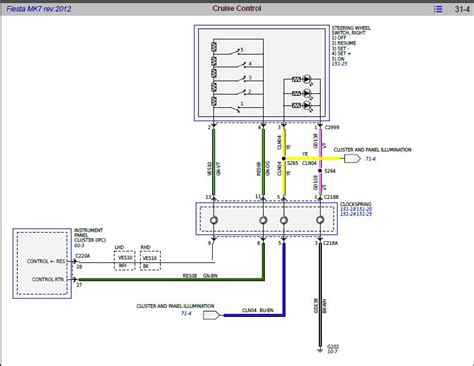This screenshot has width=474, height=366.
Task: Select the RHD variant box
Action: 150,260
